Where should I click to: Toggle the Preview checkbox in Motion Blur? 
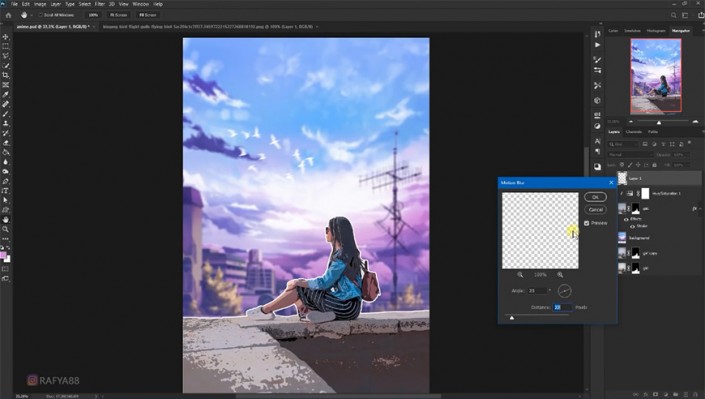click(x=586, y=223)
